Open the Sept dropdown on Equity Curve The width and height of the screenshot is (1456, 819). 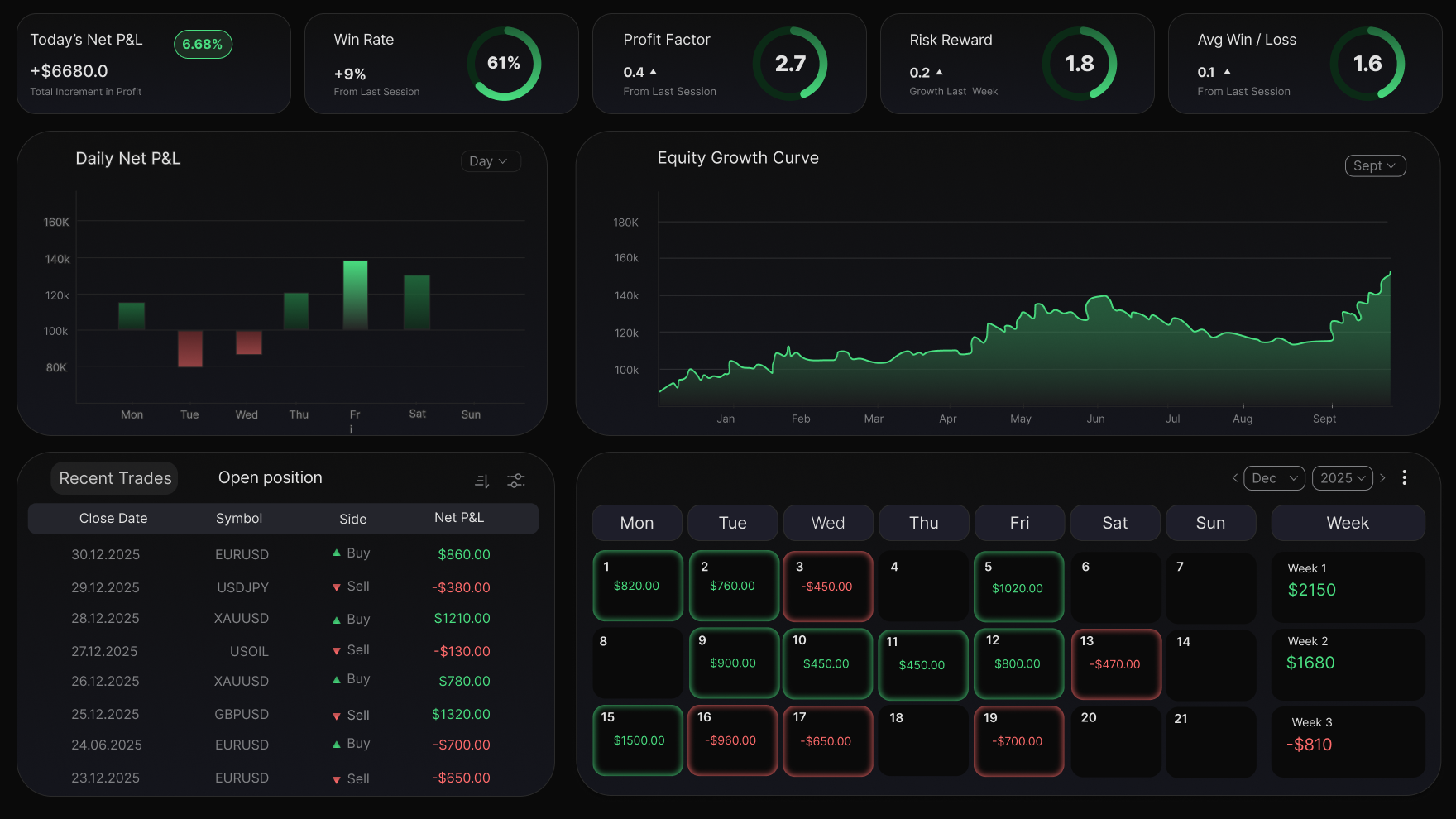tap(1375, 166)
